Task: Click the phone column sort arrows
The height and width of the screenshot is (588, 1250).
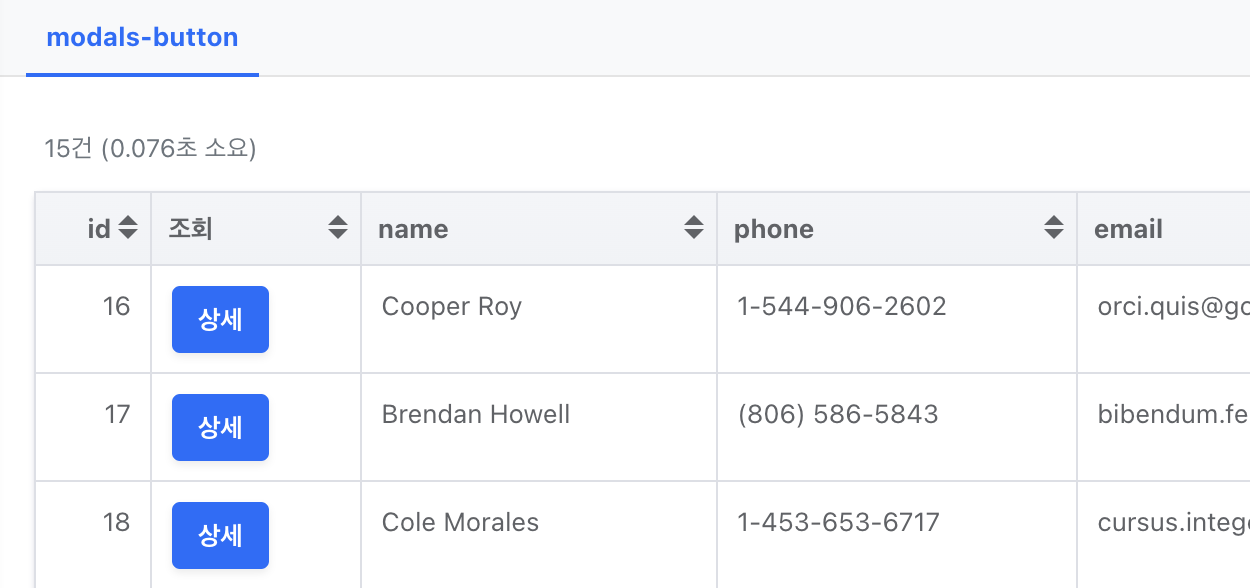Action: 1054,228
